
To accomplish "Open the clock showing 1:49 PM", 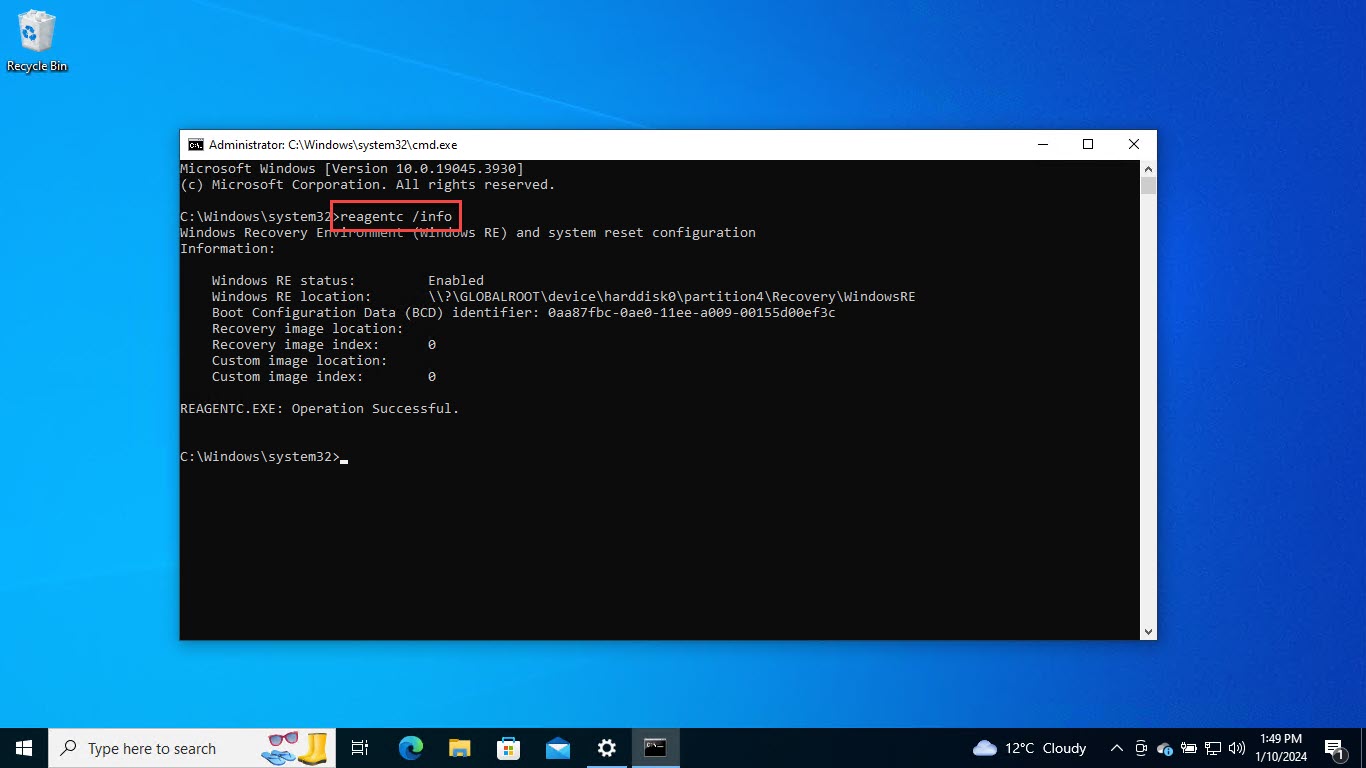I will click(1280, 748).
